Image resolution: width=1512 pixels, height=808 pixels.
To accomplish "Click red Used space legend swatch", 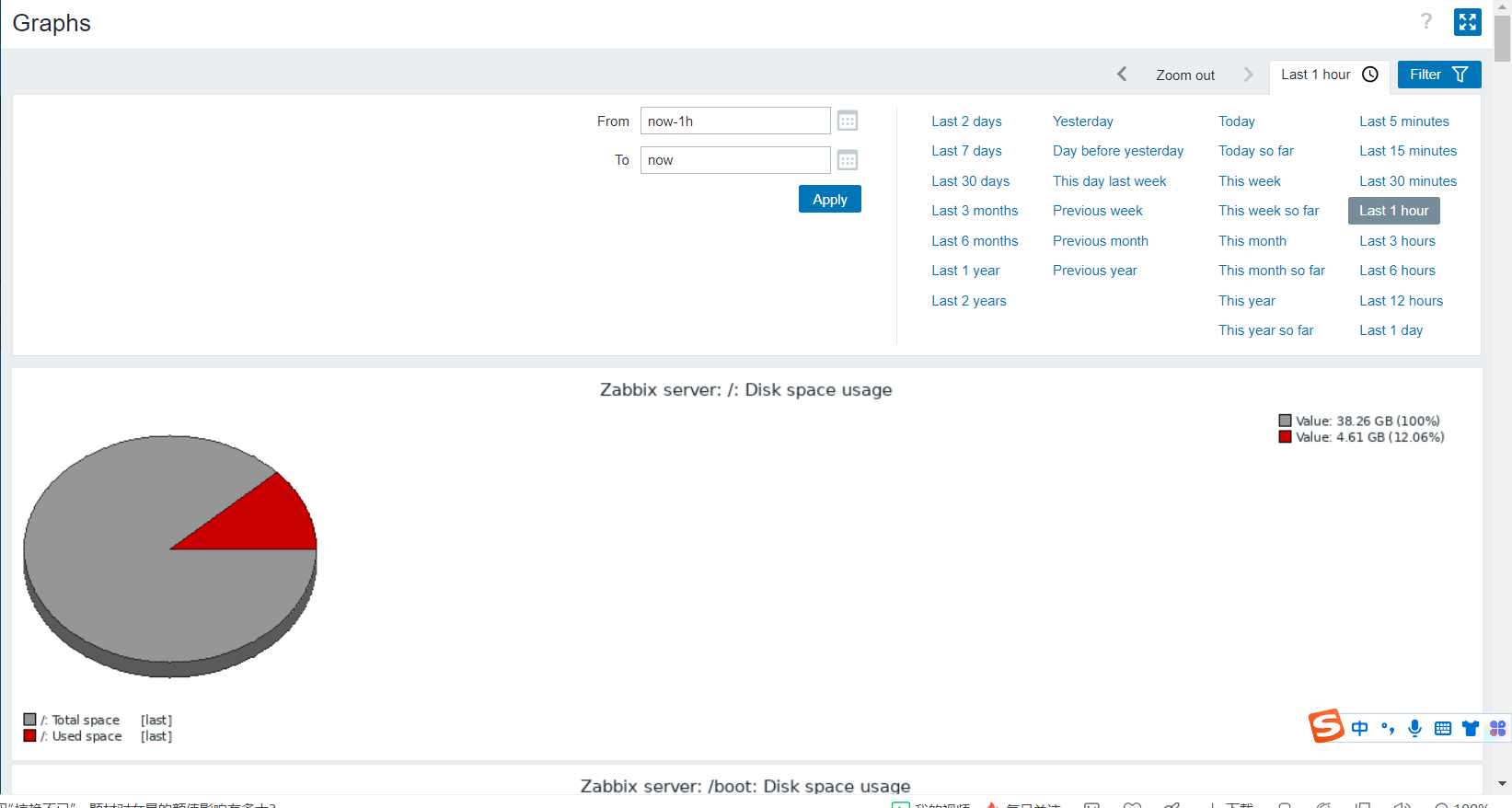I will 29,735.
